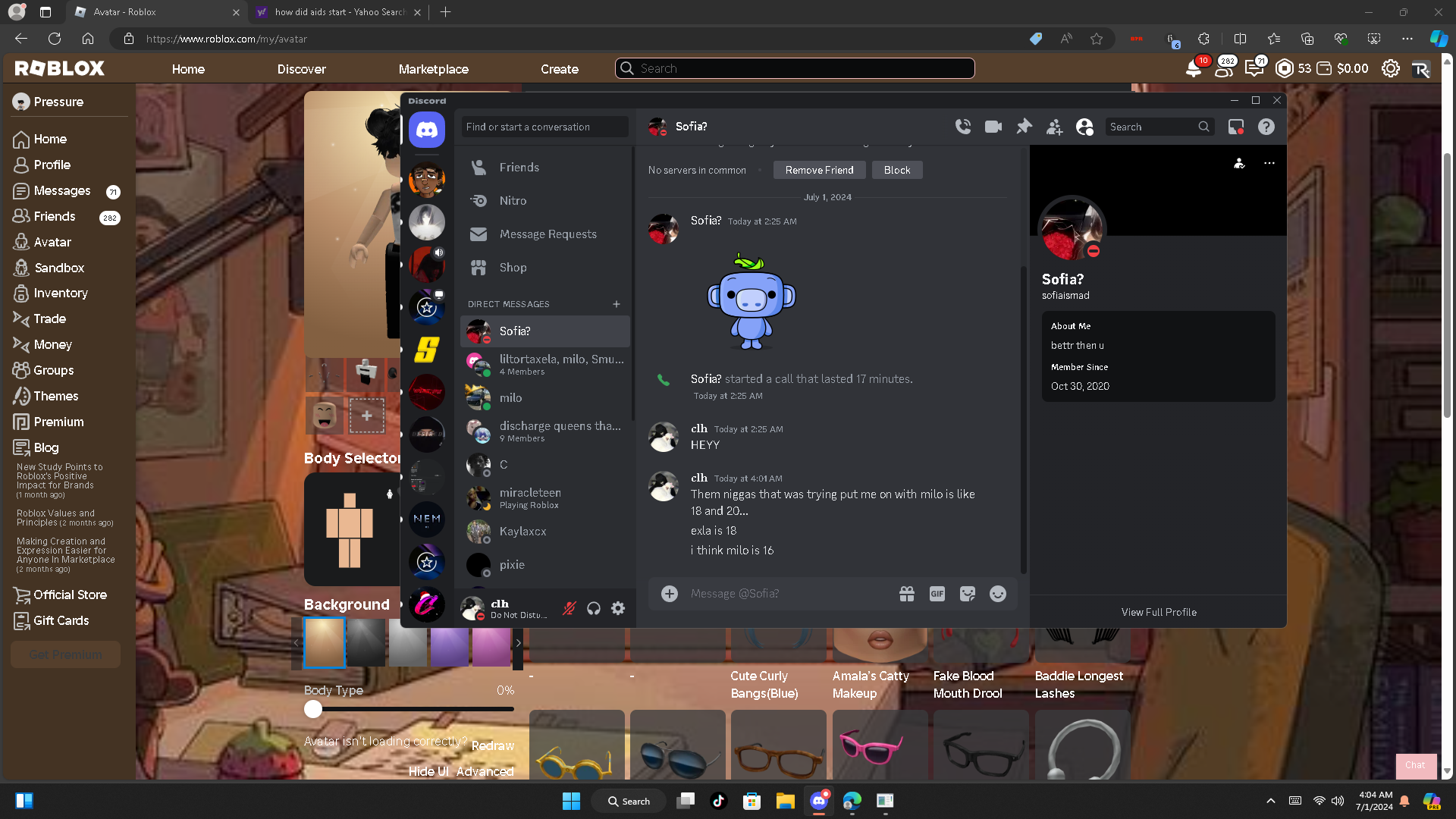
Task: Open Discord inbox icon
Action: click(1236, 127)
